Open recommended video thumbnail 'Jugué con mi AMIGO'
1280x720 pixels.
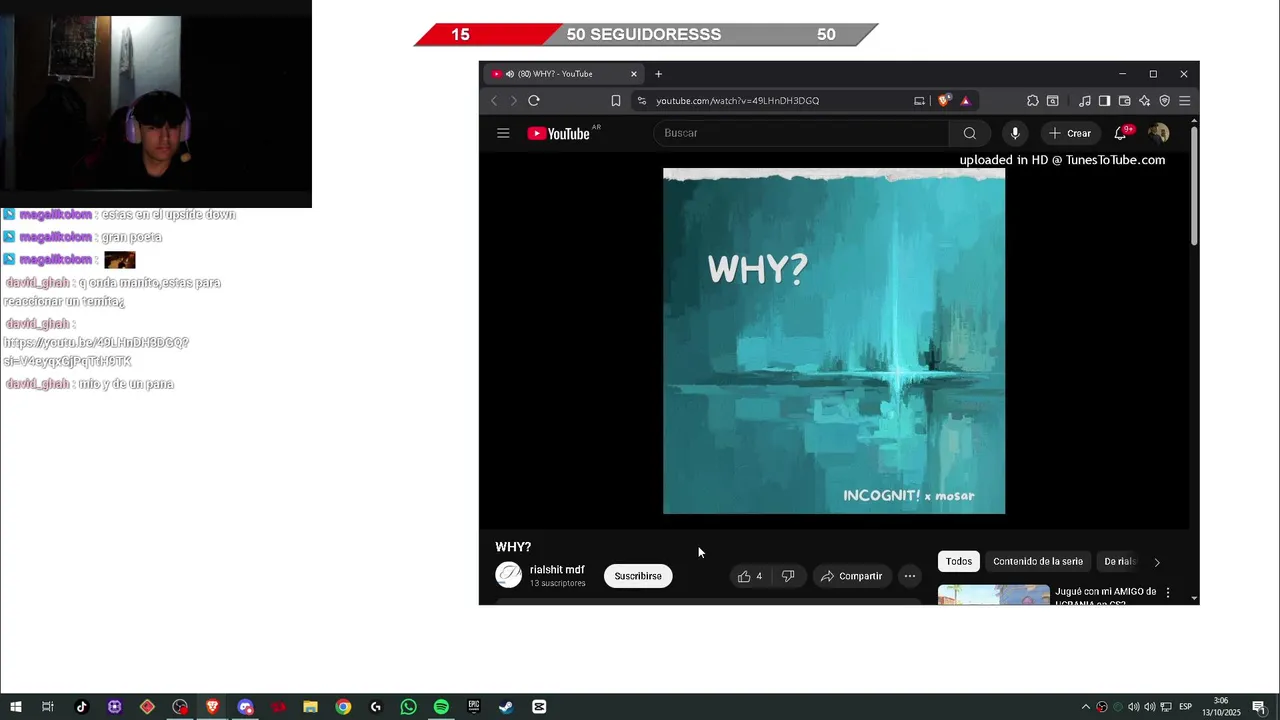[x=994, y=595]
